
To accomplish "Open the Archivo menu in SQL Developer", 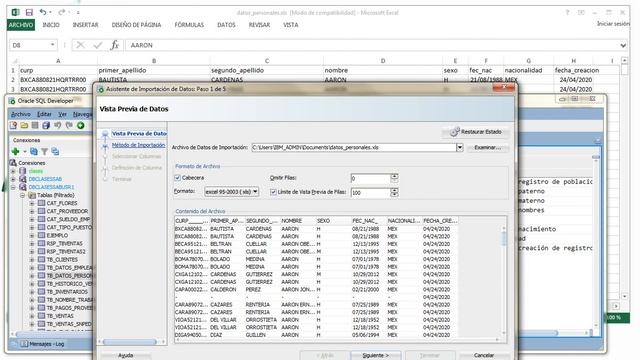I will [20, 114].
